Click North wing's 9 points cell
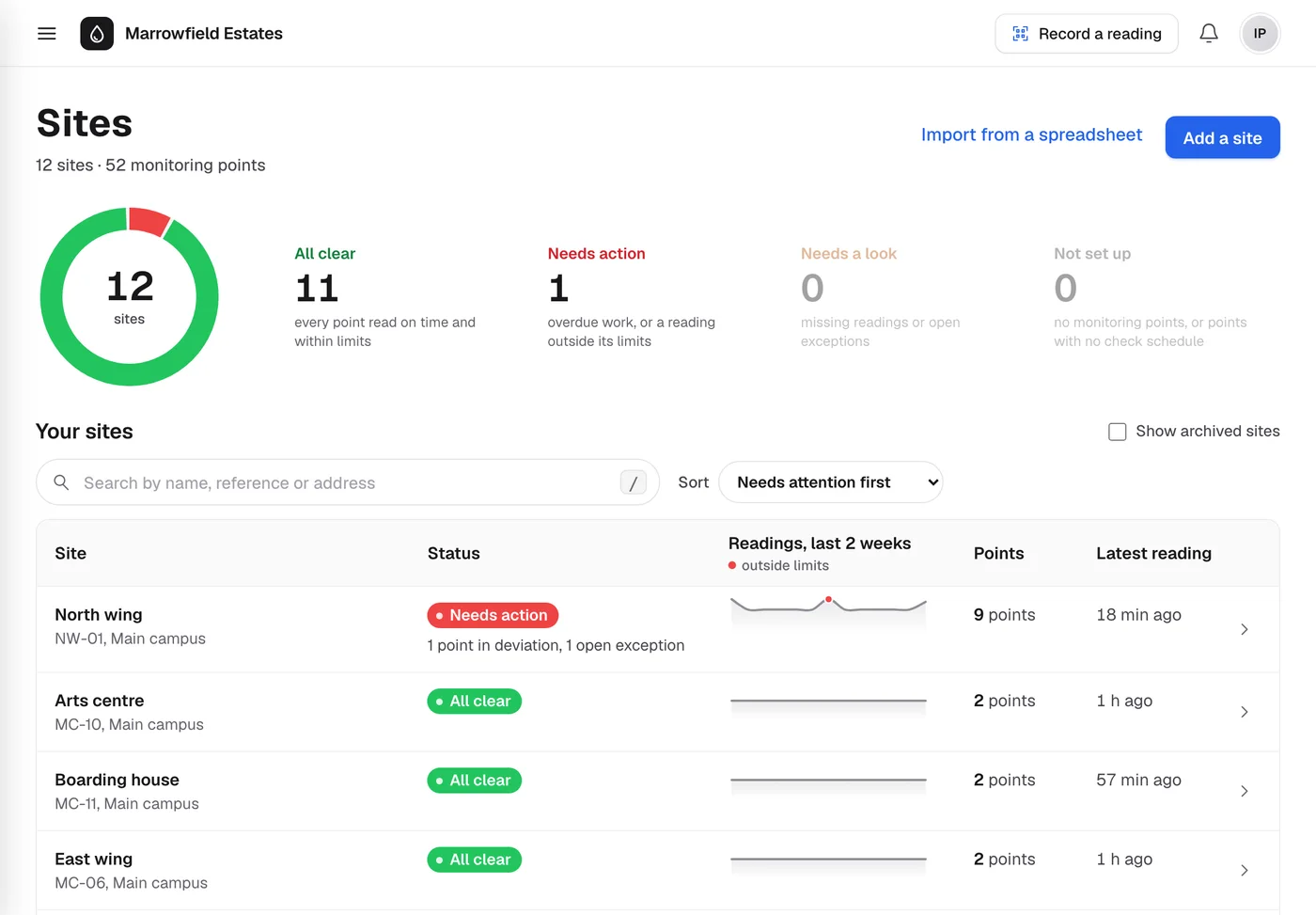 coord(1004,615)
